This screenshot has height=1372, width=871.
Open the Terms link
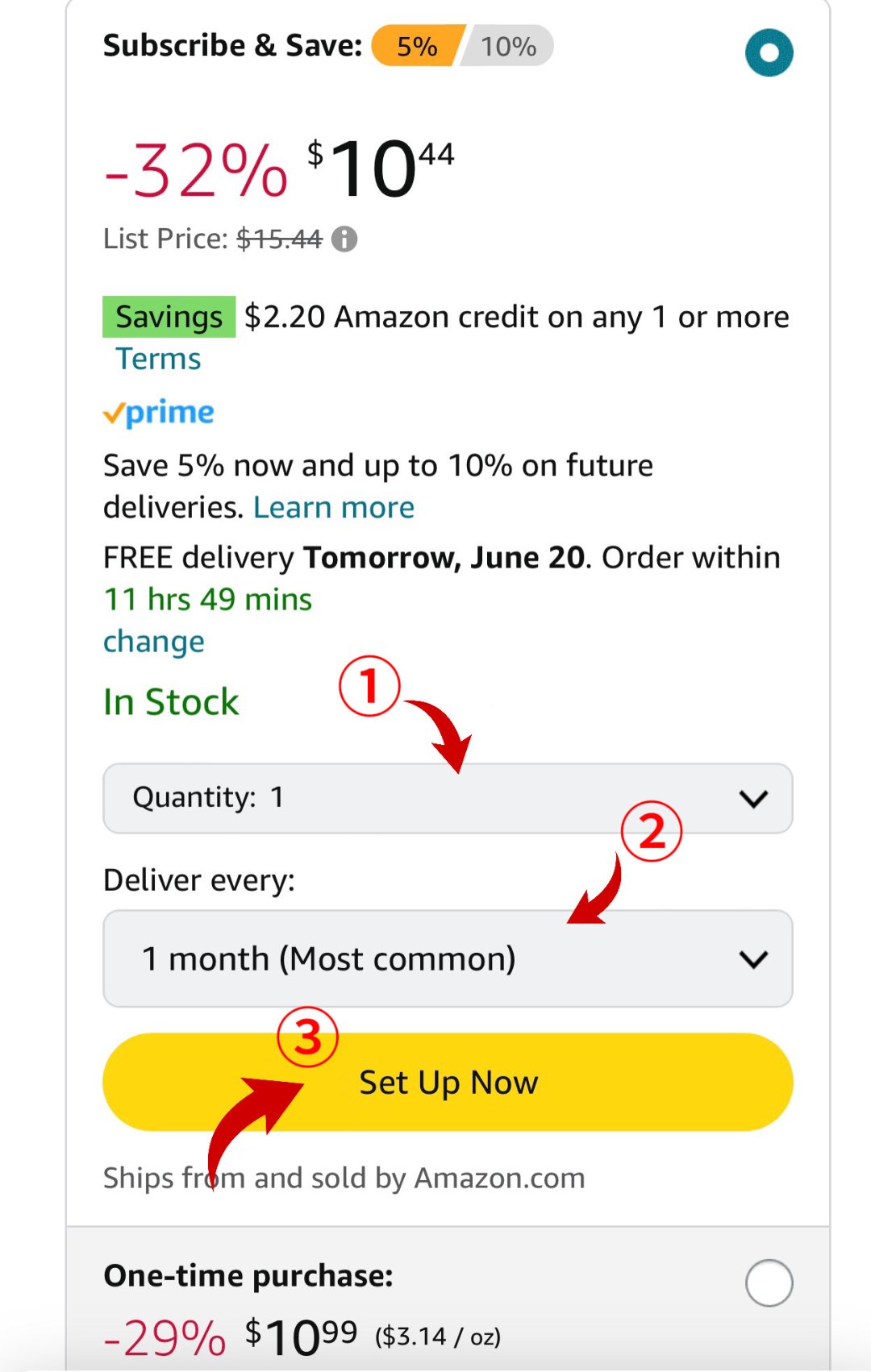tap(158, 359)
